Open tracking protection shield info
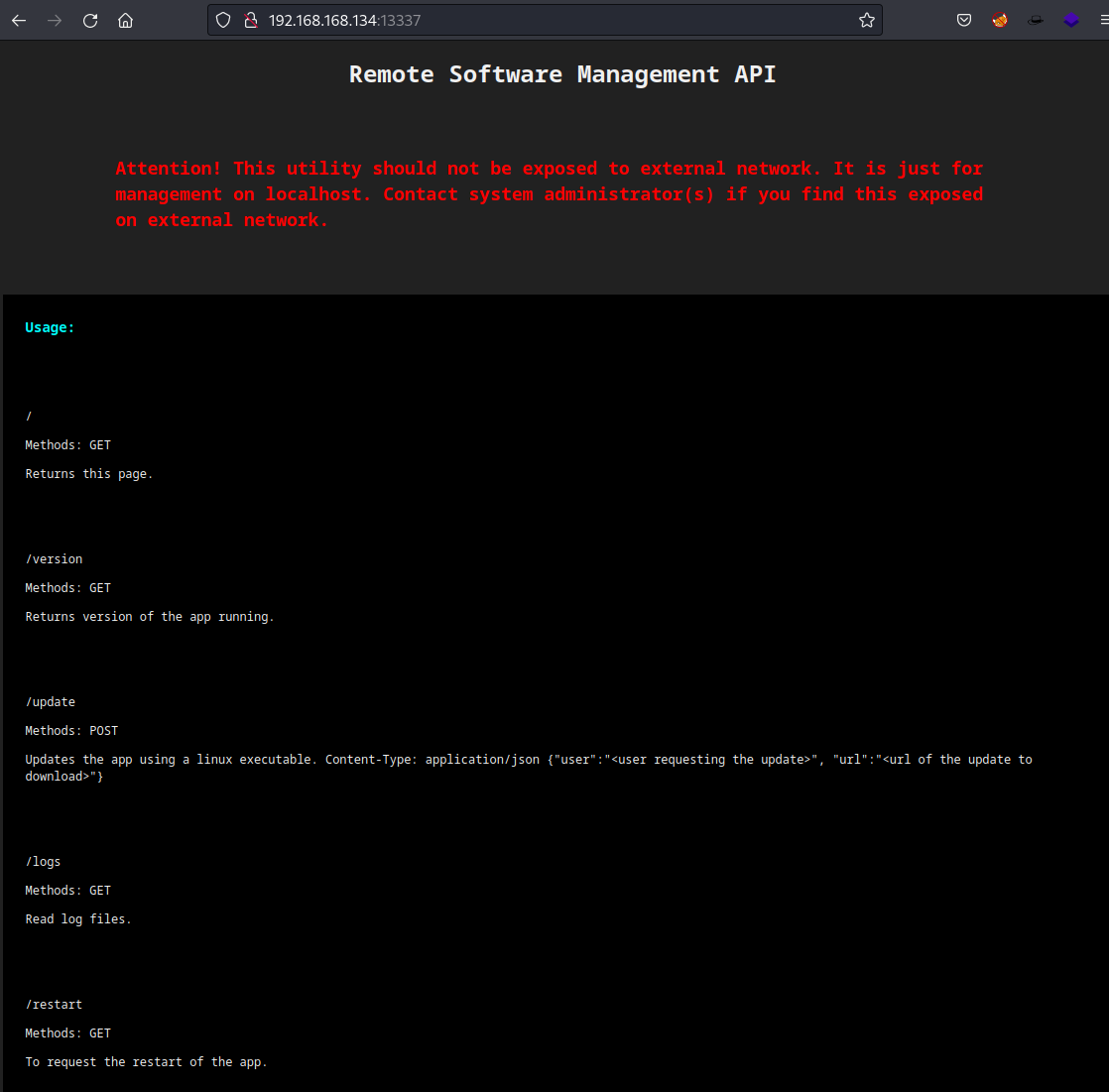The image size is (1109, 1092). 223,21
